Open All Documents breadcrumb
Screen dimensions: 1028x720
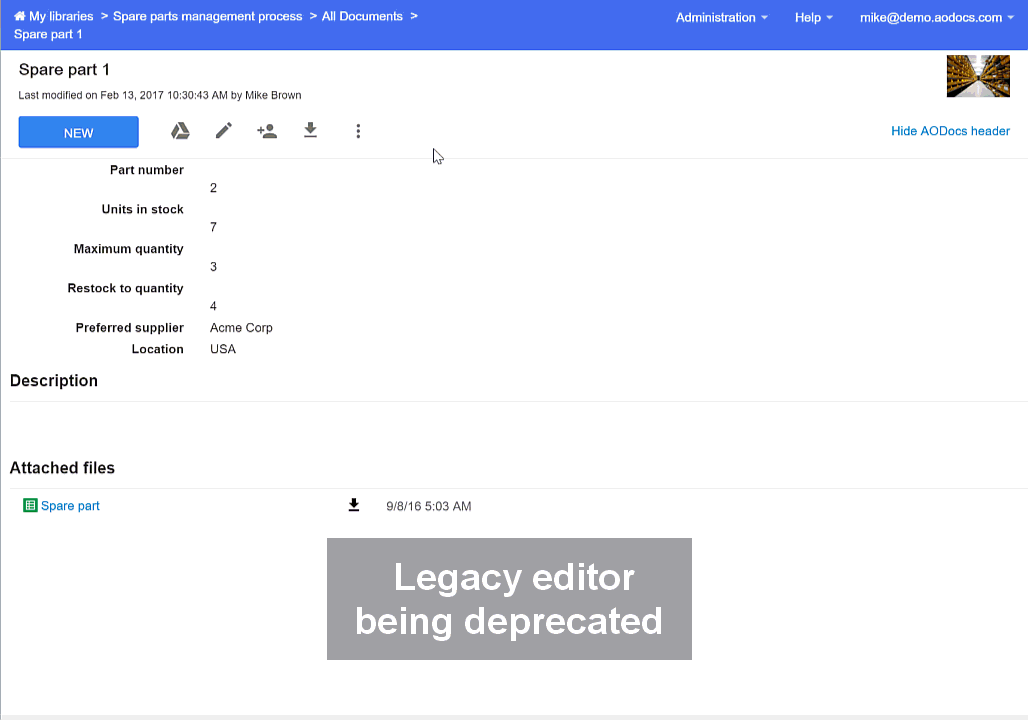362,16
